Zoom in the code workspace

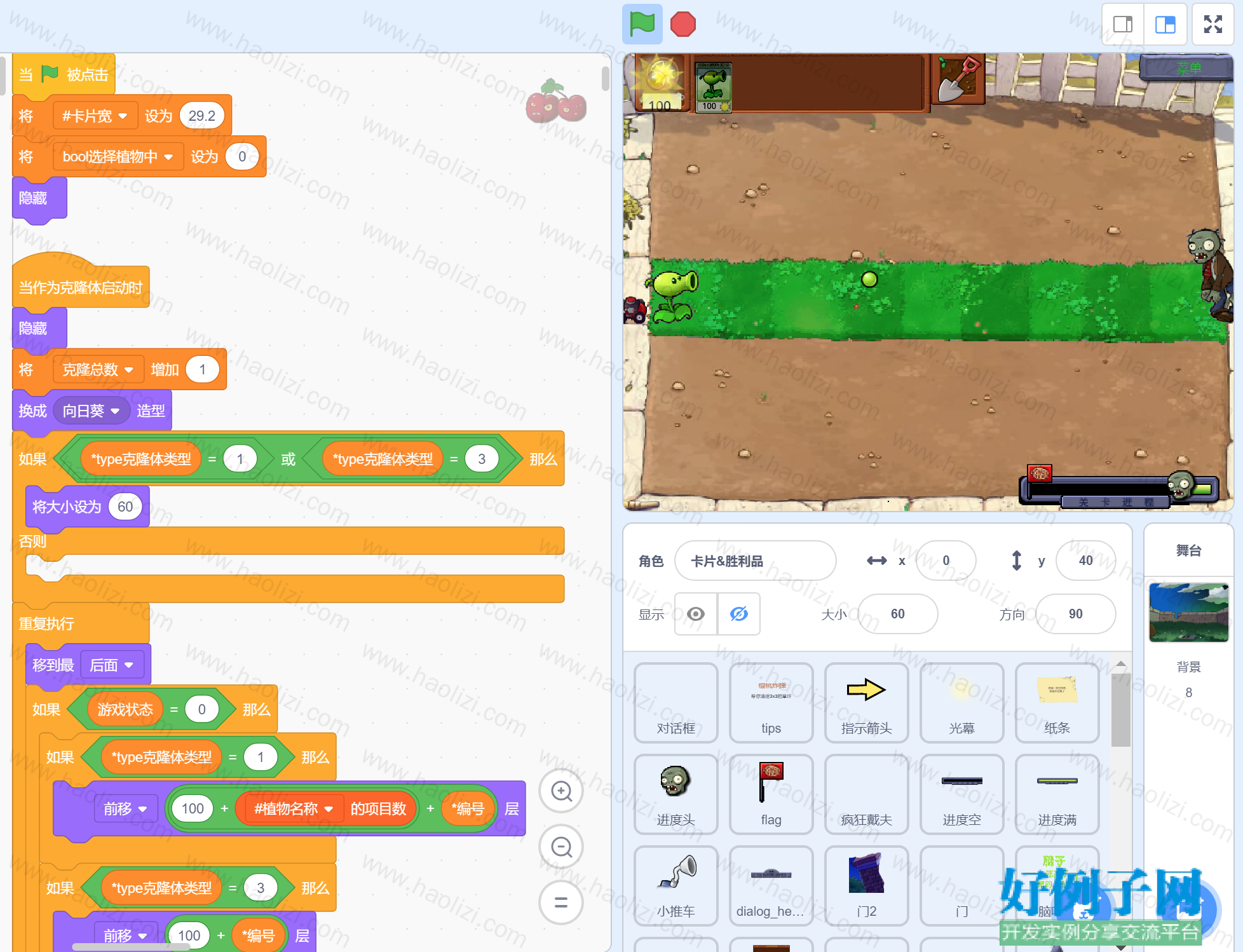pyautogui.click(x=561, y=791)
